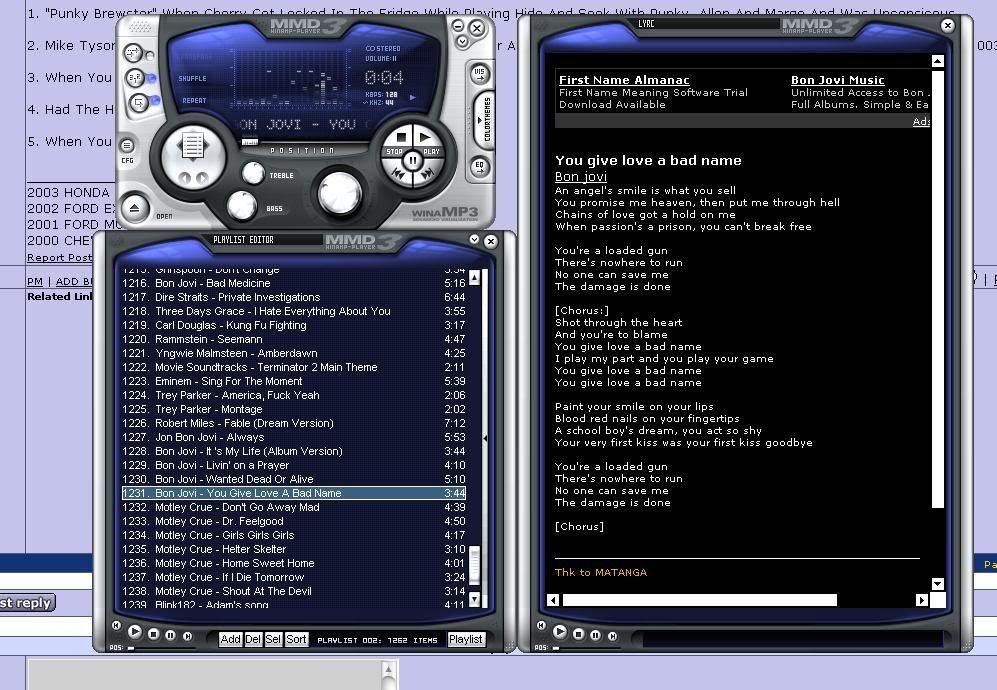Expand the COLORTHEMES drawer
The height and width of the screenshot is (690, 997).
pos(484,120)
